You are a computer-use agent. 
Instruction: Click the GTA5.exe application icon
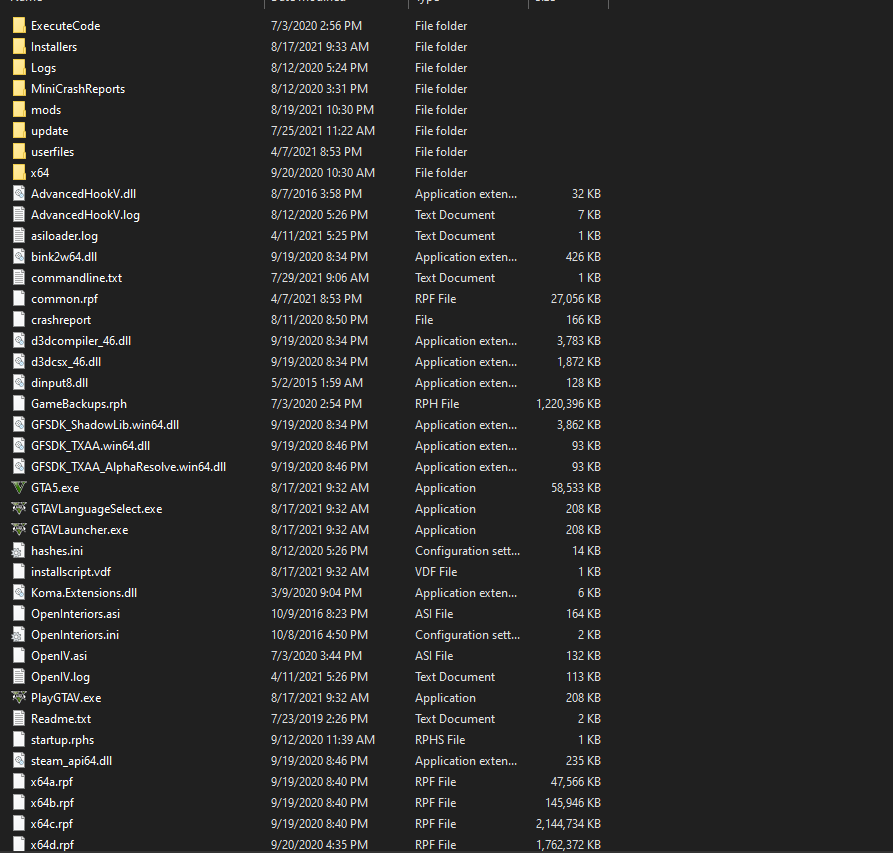click(x=19, y=488)
